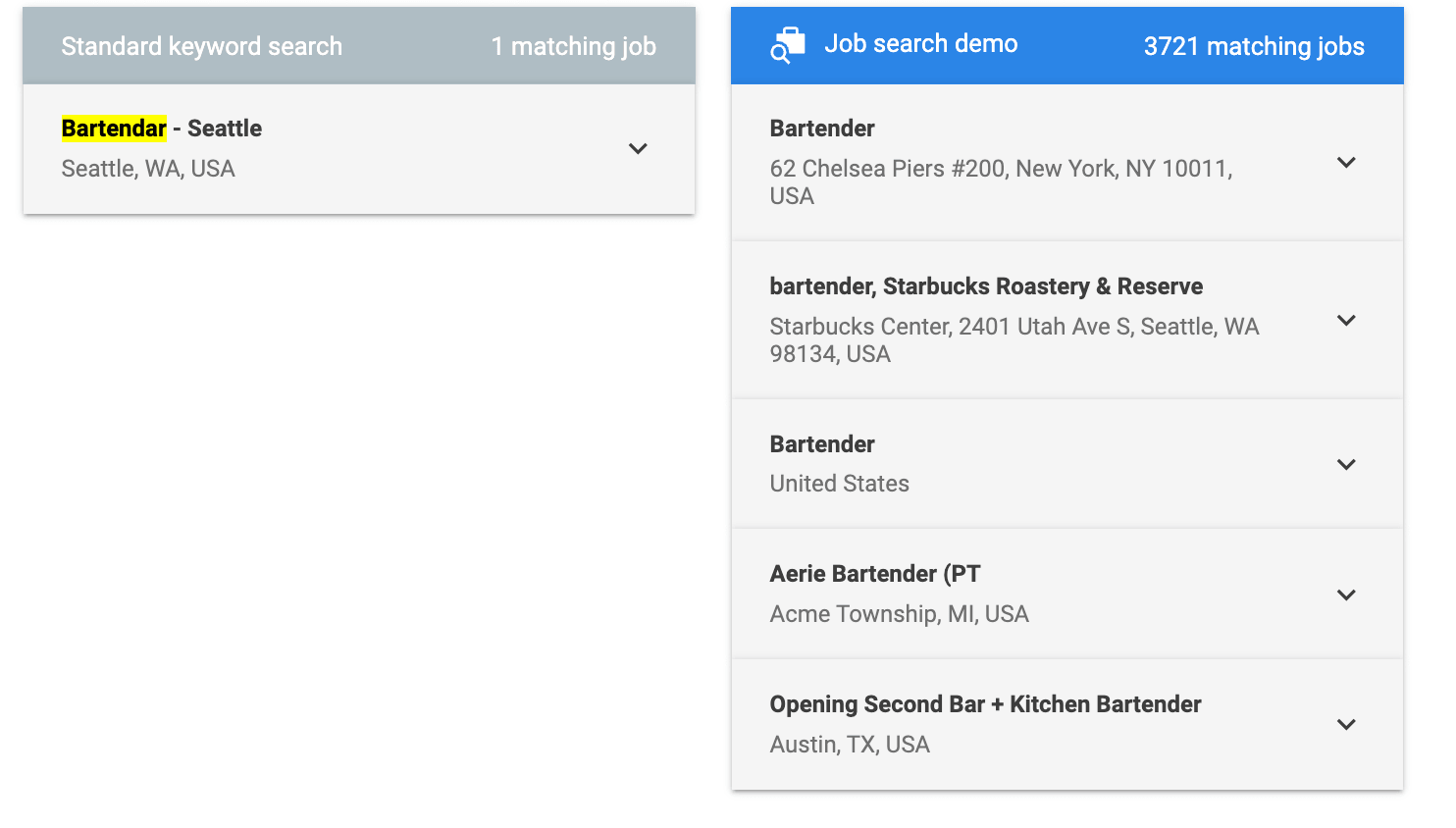Viewport: 1456px width, 828px height.
Task: Click the Job search demo title
Action: click(920, 44)
